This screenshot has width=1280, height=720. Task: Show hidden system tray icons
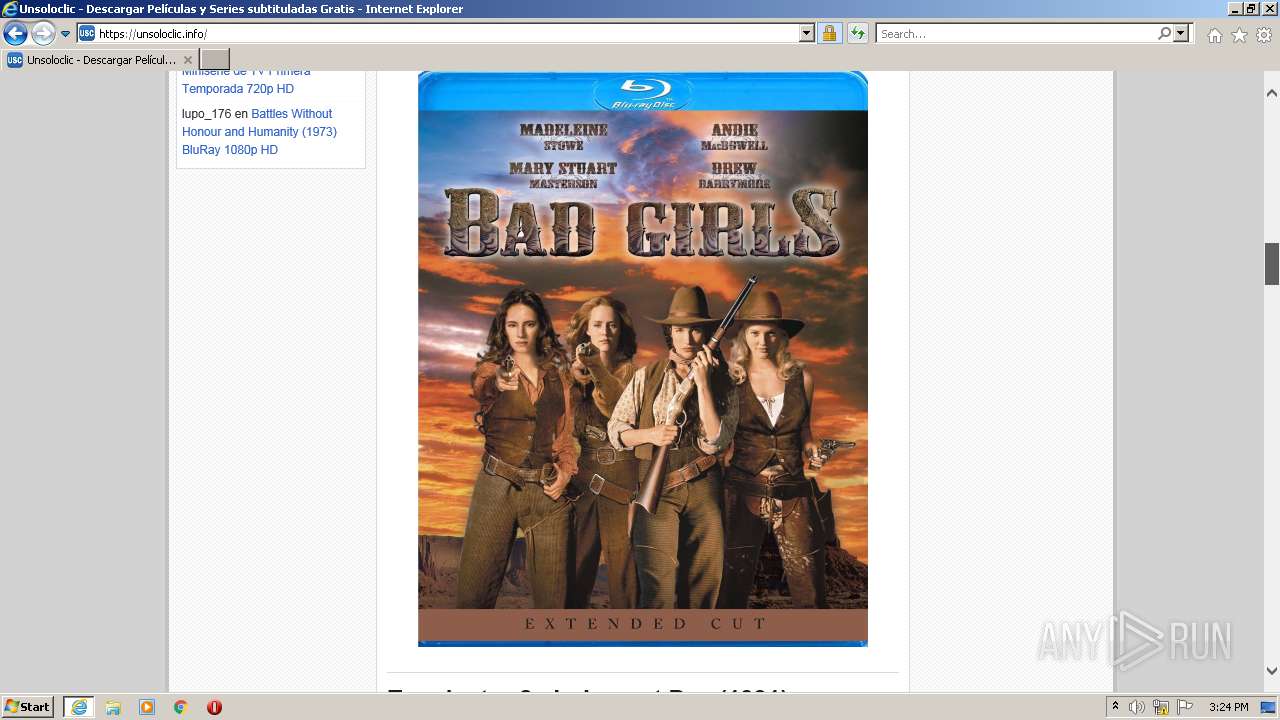[x=1115, y=707]
